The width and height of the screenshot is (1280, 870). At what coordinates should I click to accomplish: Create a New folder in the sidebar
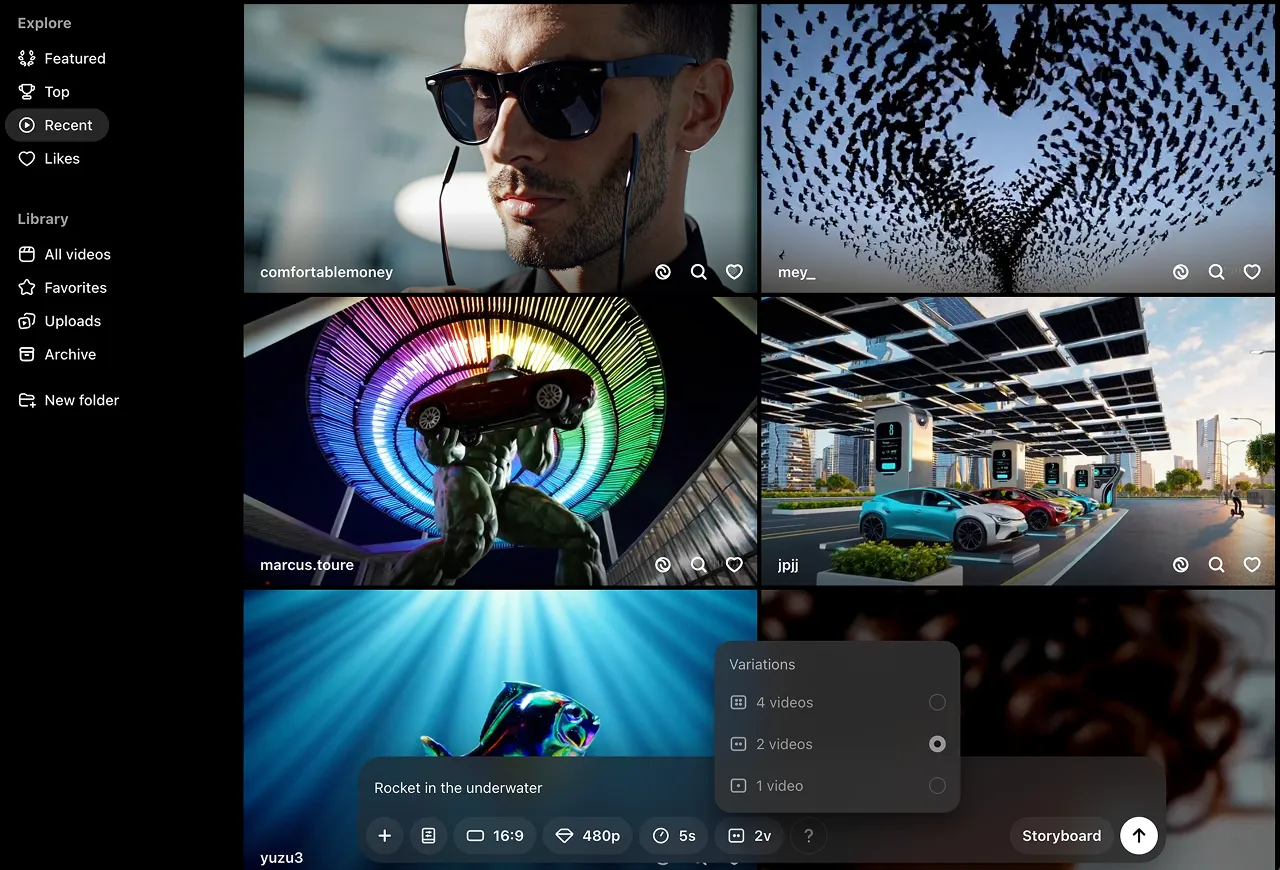(69, 401)
